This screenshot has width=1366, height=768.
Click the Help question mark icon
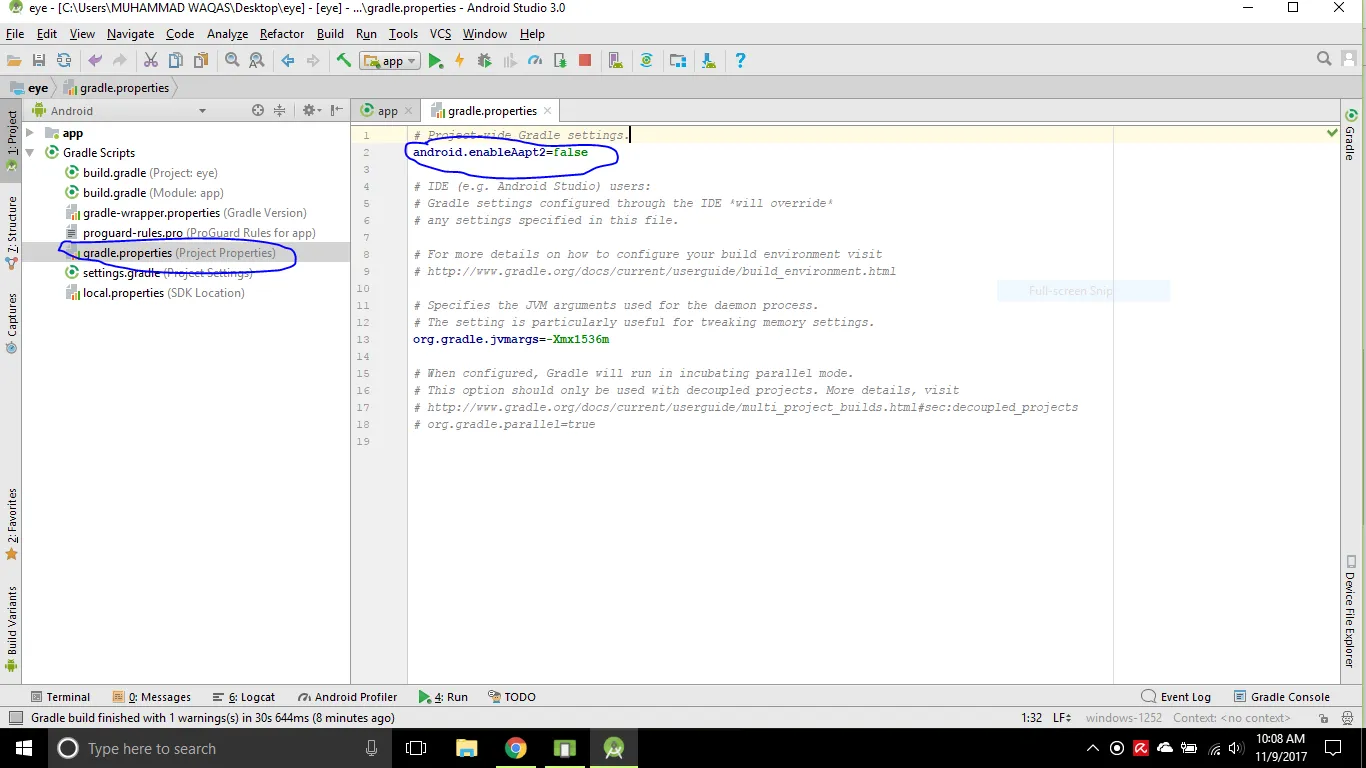(740, 61)
